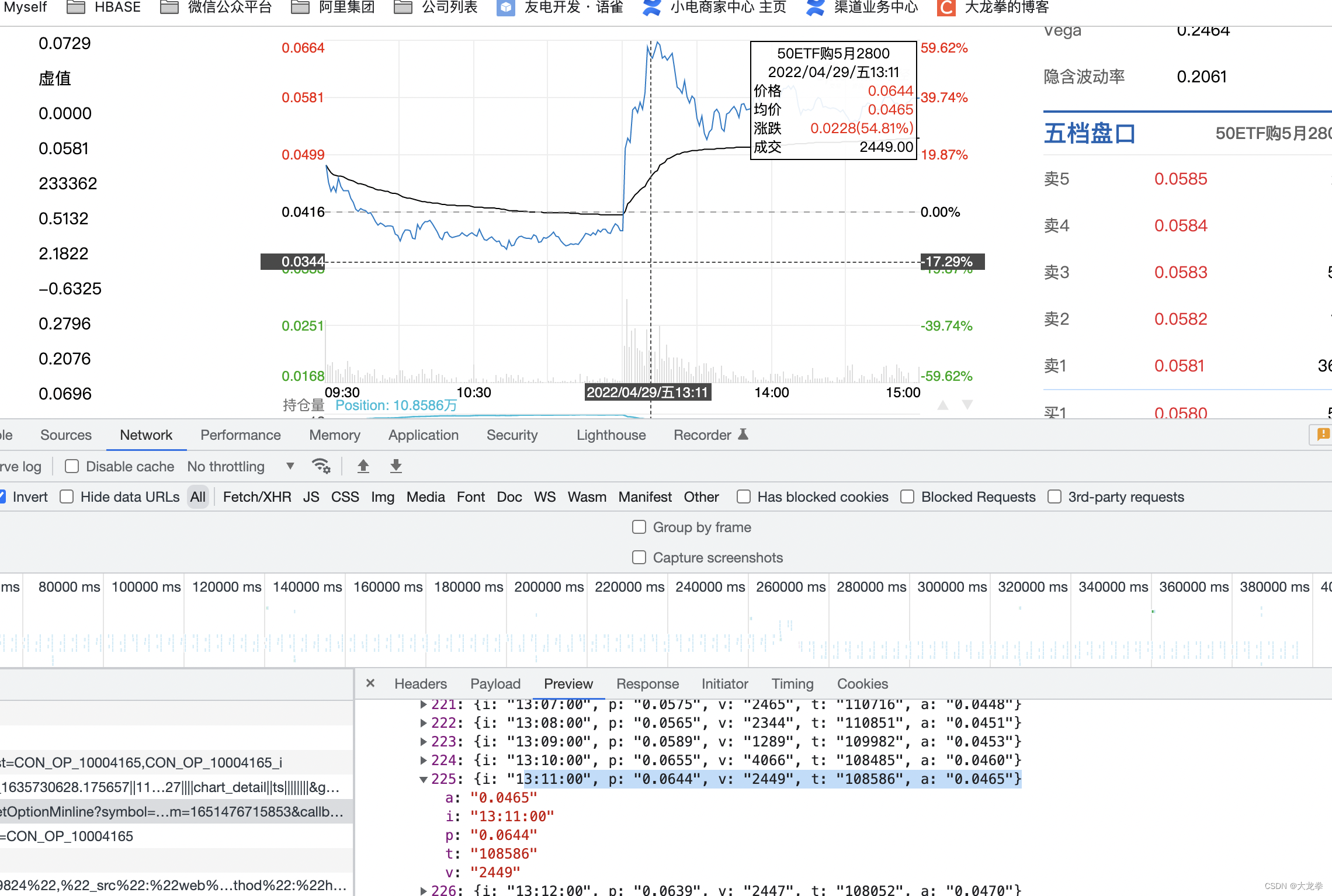Image resolution: width=1332 pixels, height=896 pixels.
Task: Open 友电开发·语雀 bookmark
Action: pos(560,7)
